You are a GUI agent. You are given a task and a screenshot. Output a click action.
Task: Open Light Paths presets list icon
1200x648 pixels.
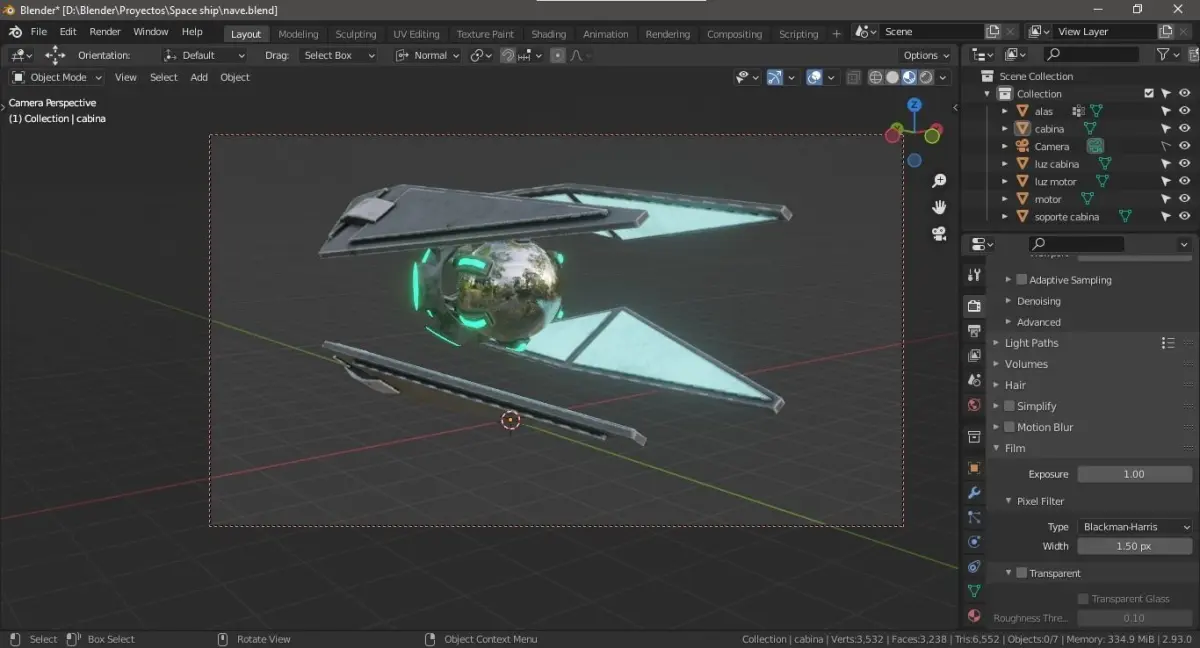click(x=1167, y=343)
